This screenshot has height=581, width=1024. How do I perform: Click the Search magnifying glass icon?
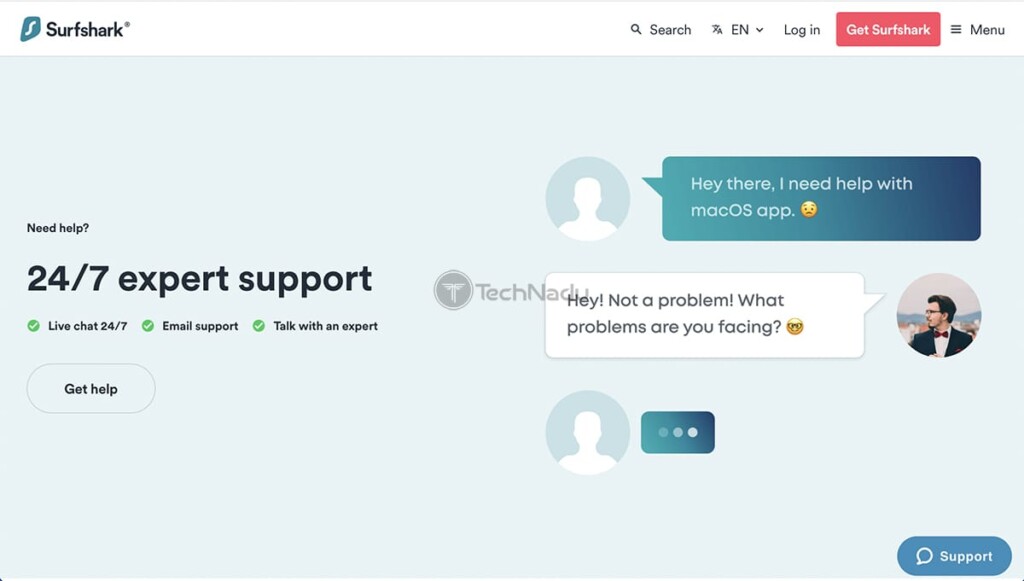tap(635, 29)
